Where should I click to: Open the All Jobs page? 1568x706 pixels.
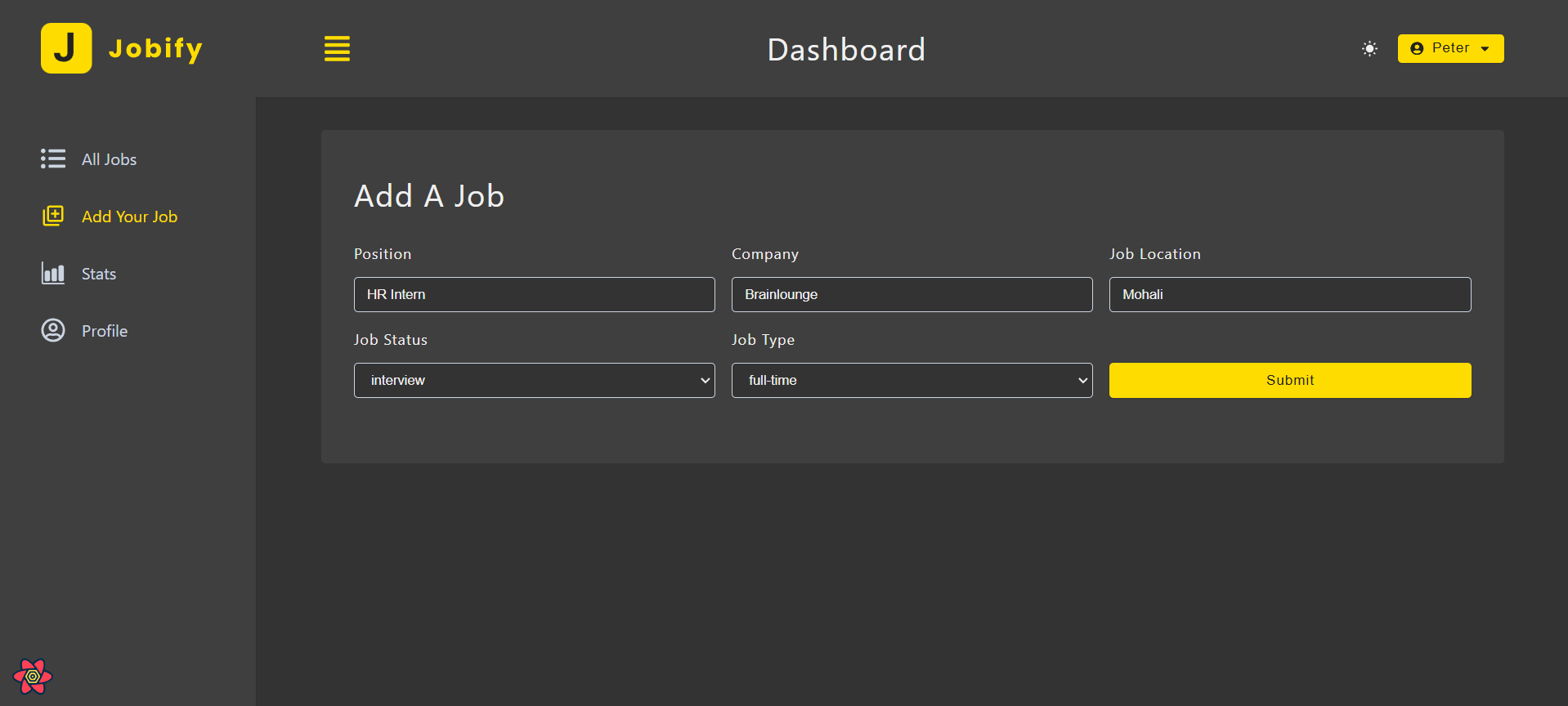click(109, 159)
